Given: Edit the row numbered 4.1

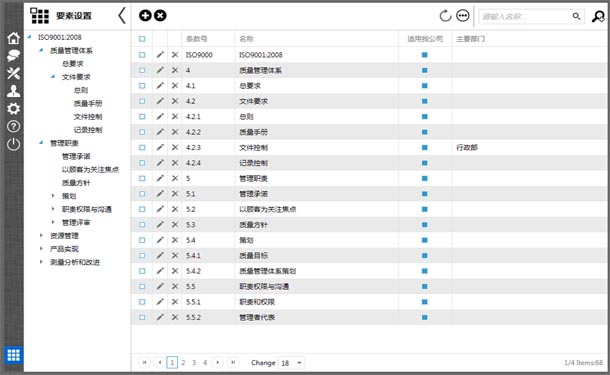Looking at the screenshot, I should coord(160,86).
